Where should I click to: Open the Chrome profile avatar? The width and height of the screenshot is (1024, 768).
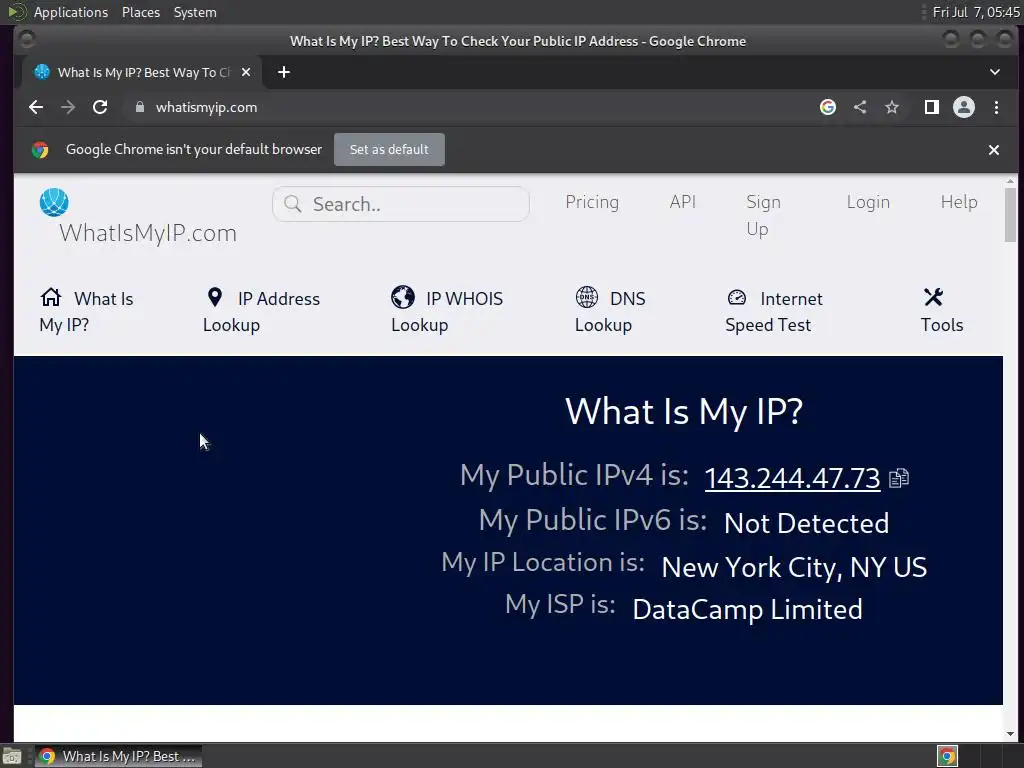pos(964,107)
